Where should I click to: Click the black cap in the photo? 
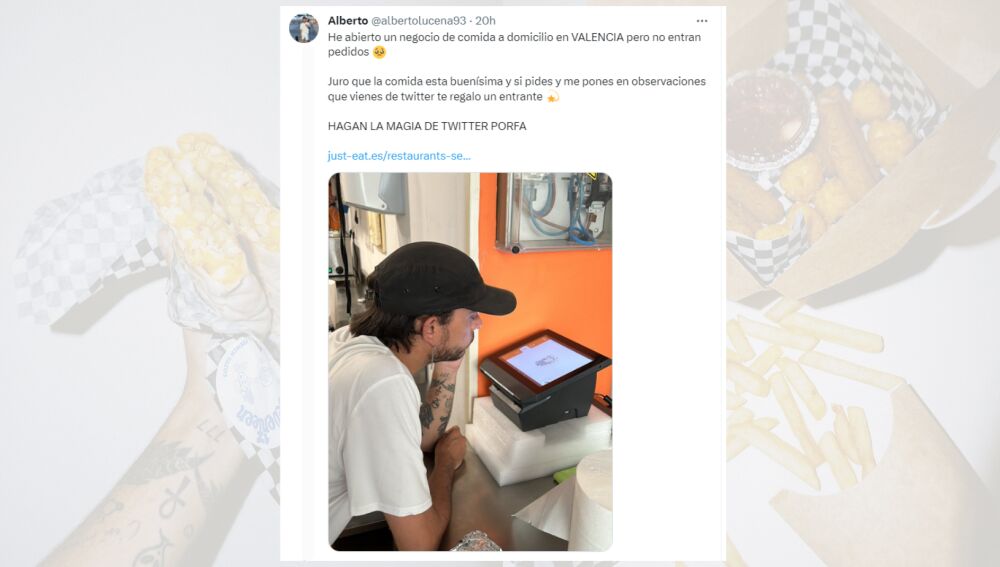pos(439,279)
